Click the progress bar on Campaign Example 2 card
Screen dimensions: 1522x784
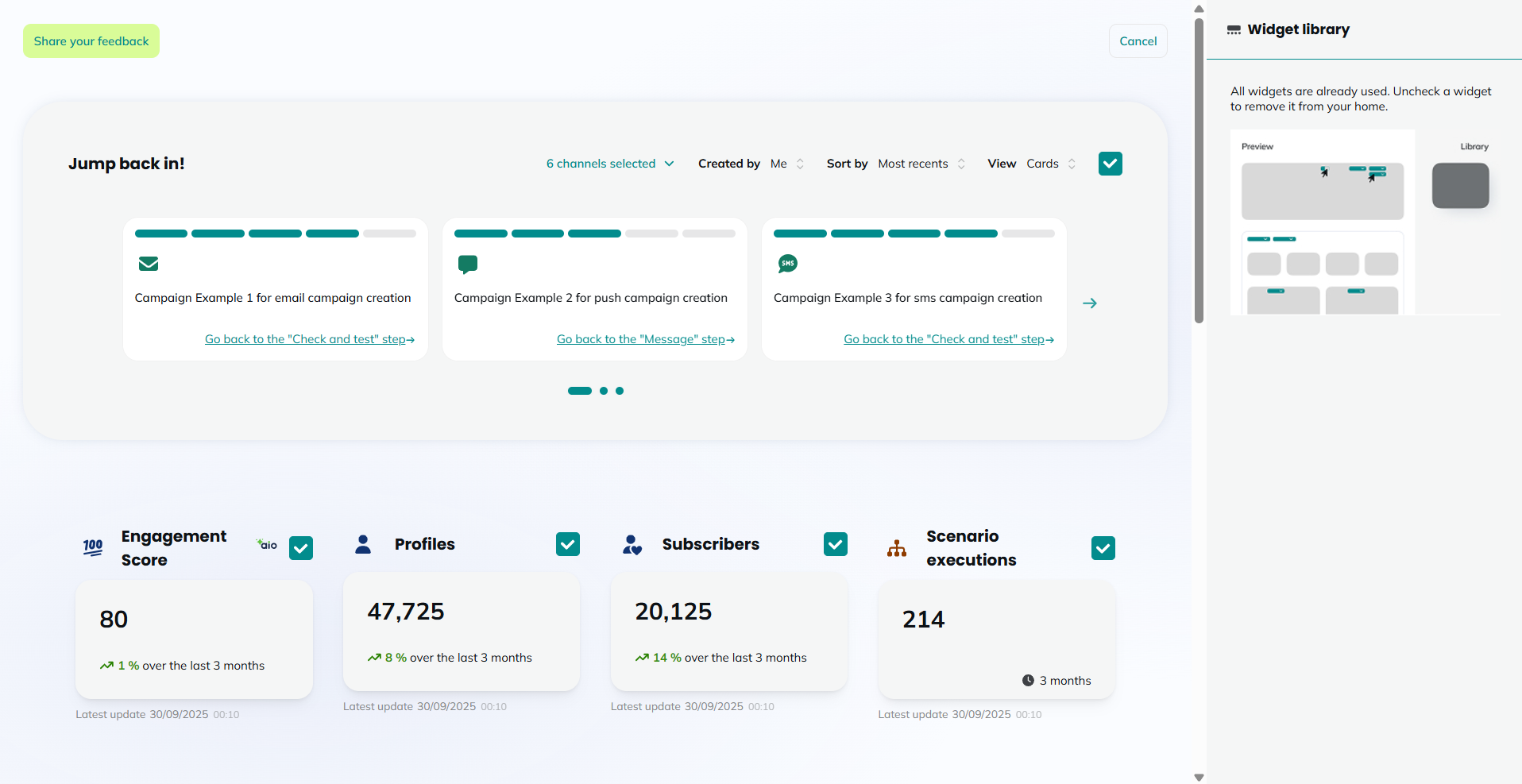click(x=595, y=234)
